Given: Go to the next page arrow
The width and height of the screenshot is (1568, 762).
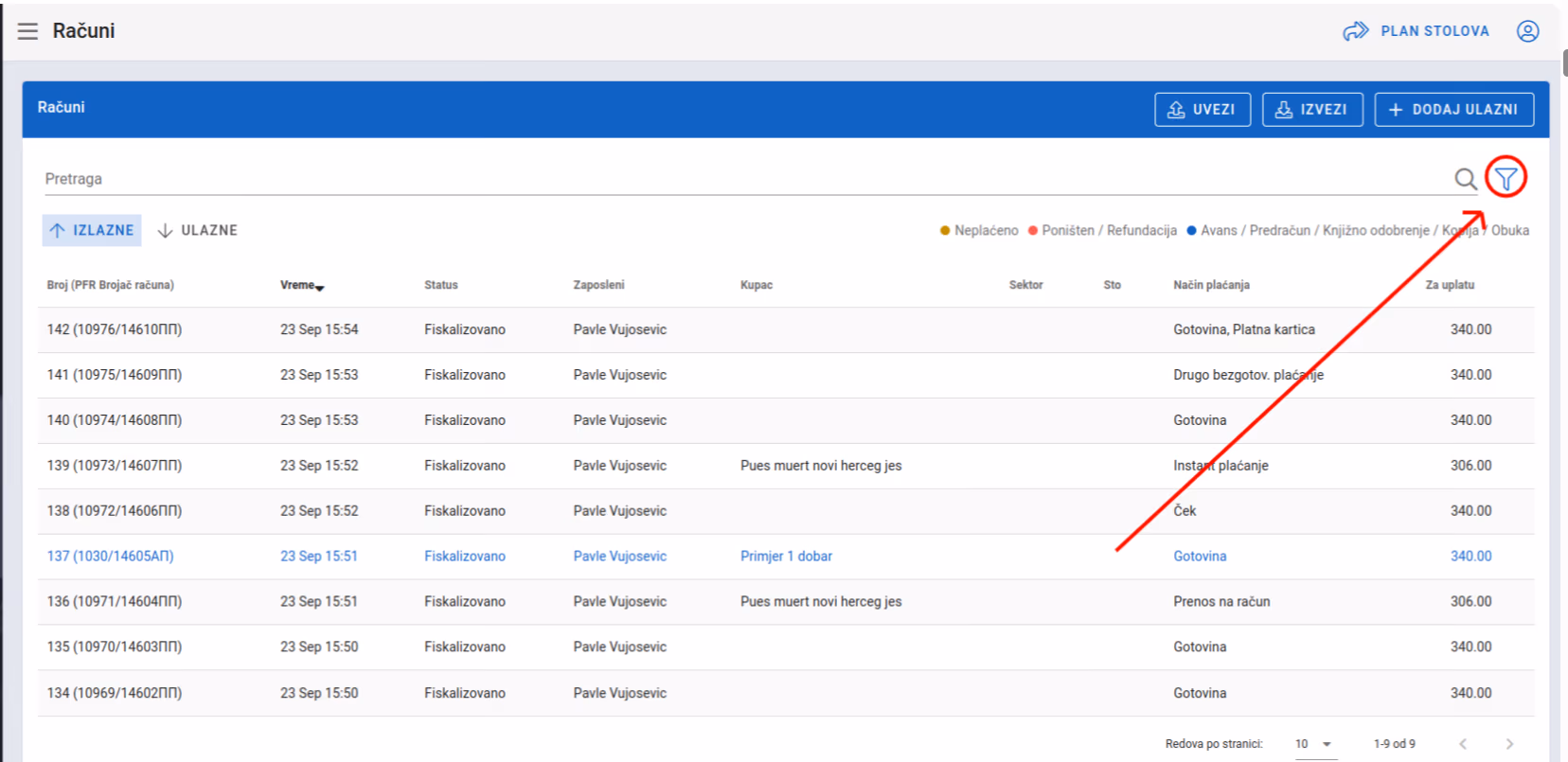Looking at the screenshot, I should 1509,744.
